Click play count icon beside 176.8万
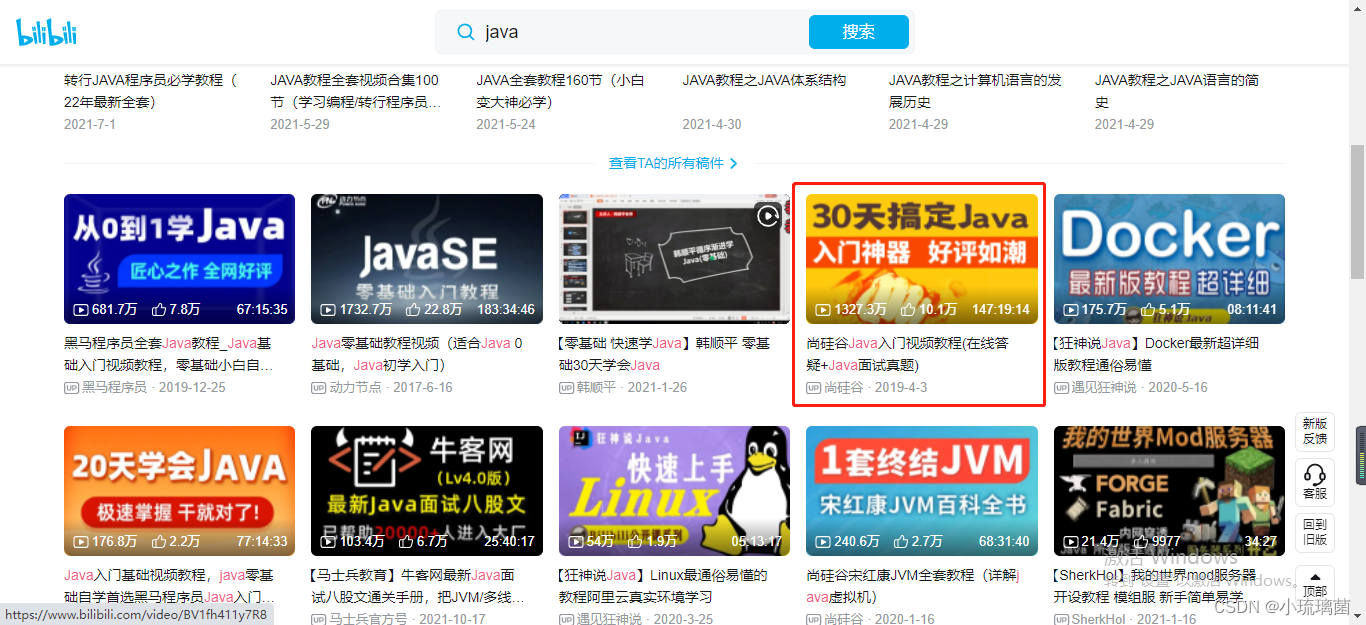1366x625 pixels. tap(81, 542)
